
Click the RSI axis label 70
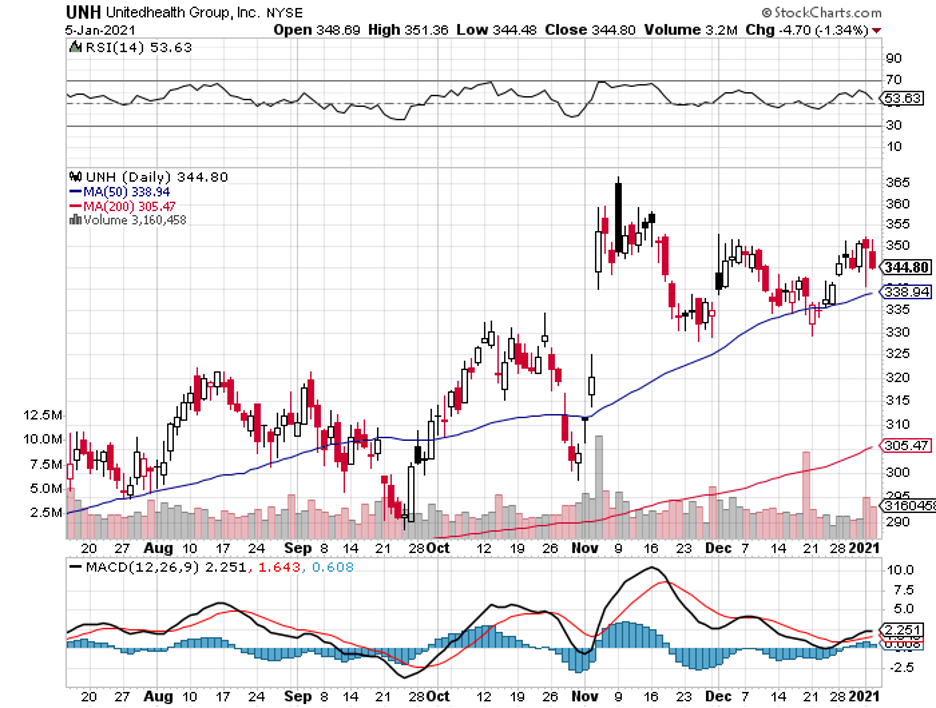894,79
